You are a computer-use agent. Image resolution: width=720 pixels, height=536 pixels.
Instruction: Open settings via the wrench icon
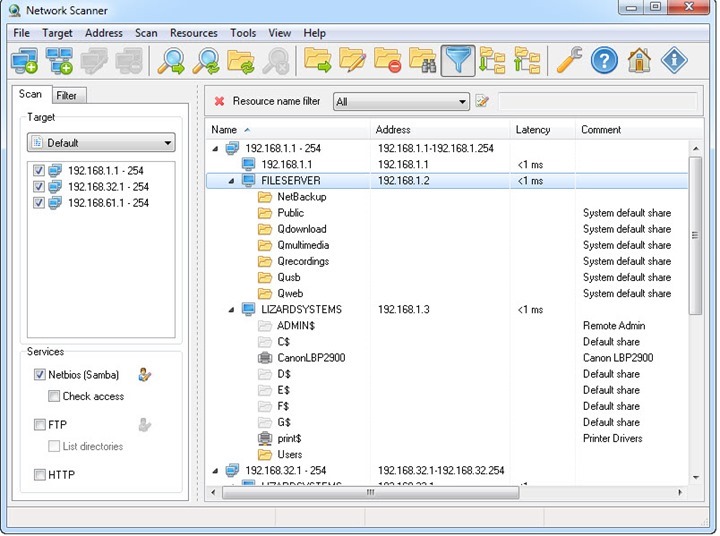coord(569,61)
